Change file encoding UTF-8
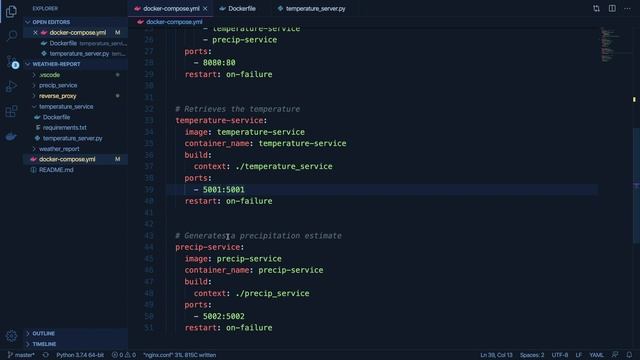Screen dimensions: 640x360 [560, 355]
